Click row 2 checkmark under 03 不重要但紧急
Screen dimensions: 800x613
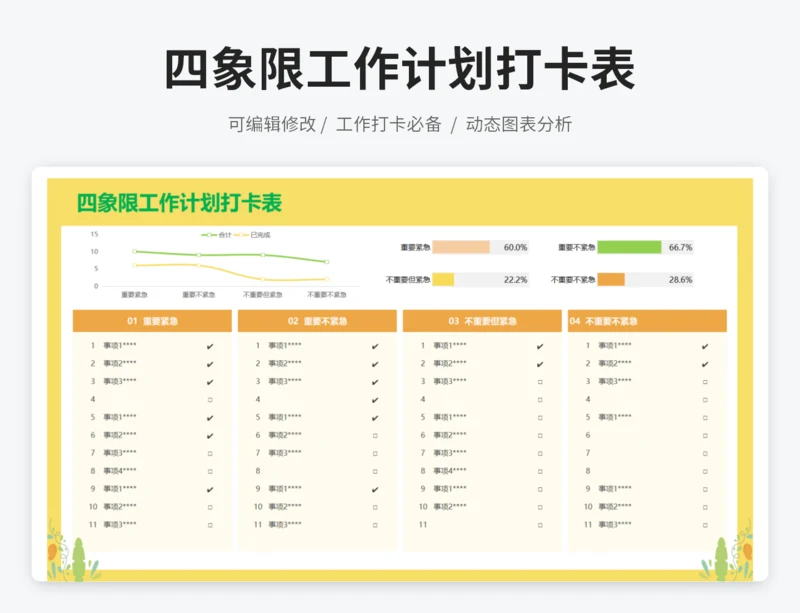[540, 364]
